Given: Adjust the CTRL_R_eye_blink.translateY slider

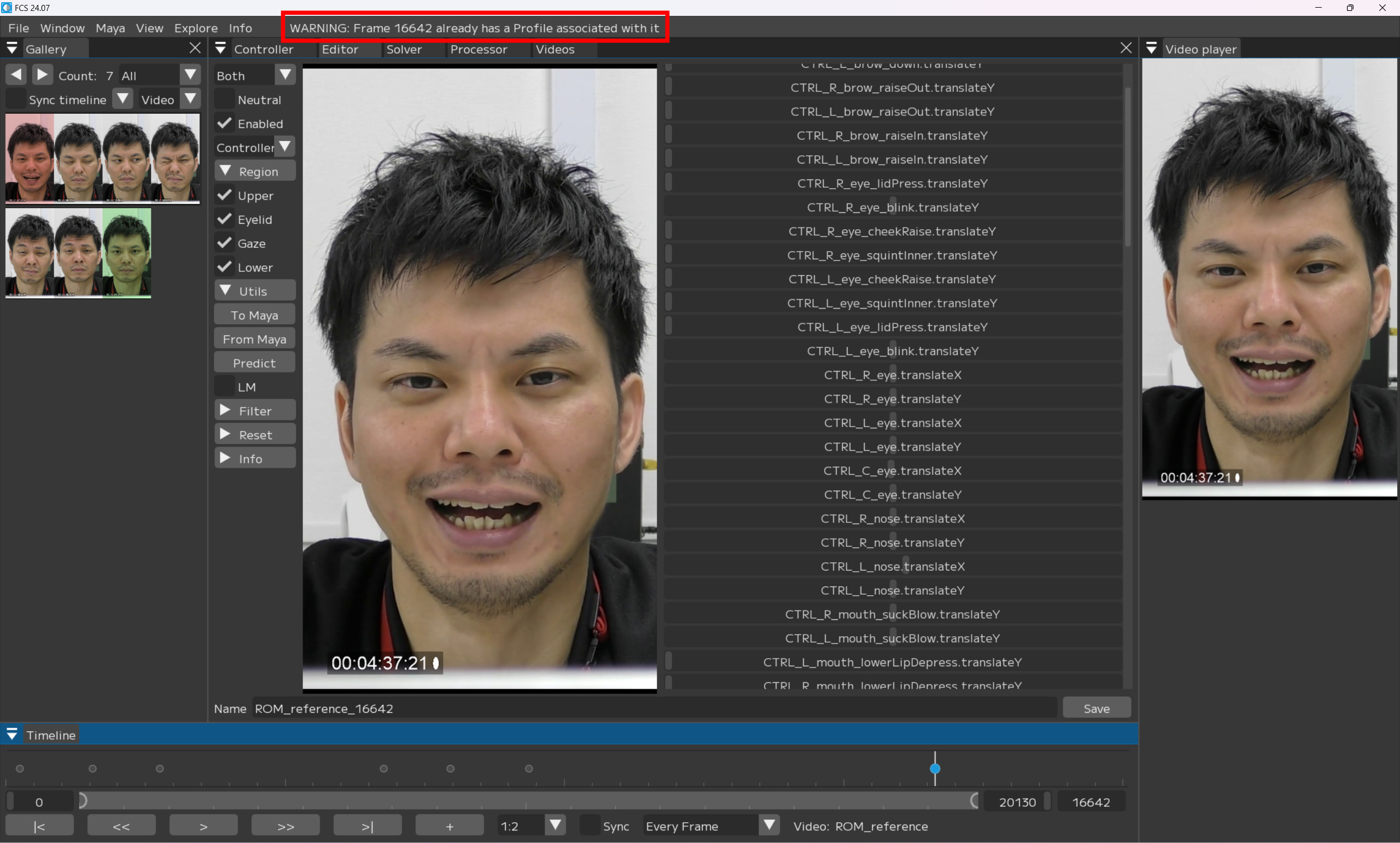Looking at the screenshot, I should pyautogui.click(x=892, y=207).
